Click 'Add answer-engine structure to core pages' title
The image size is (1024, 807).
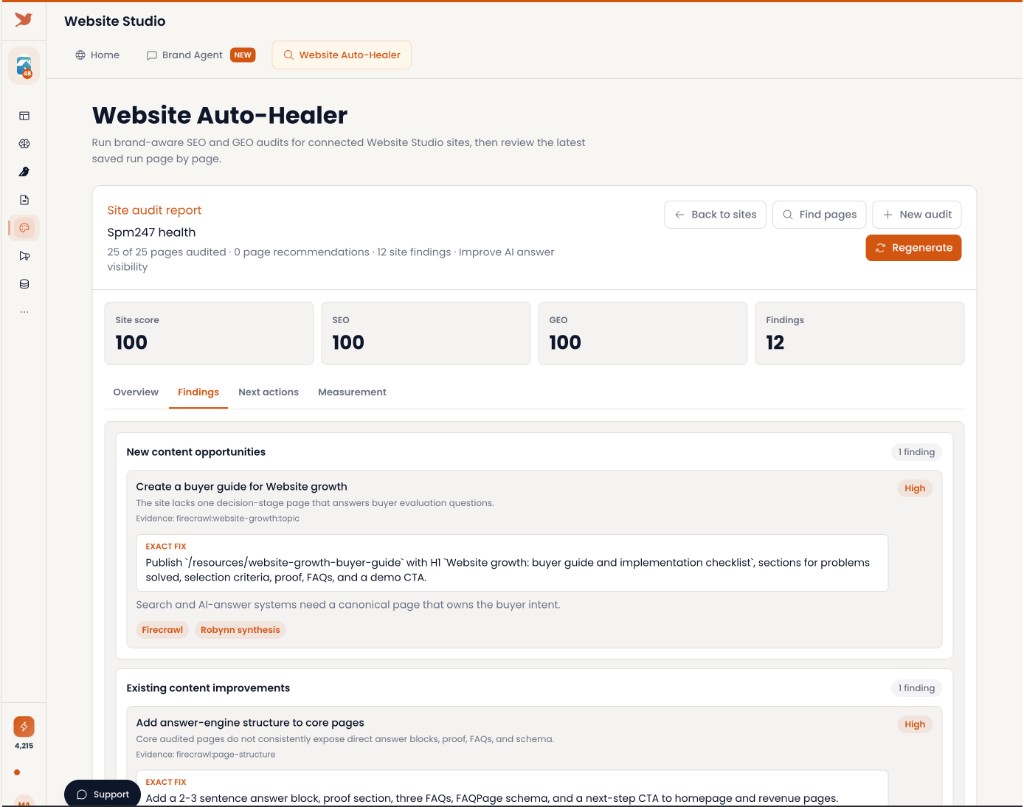(250, 723)
